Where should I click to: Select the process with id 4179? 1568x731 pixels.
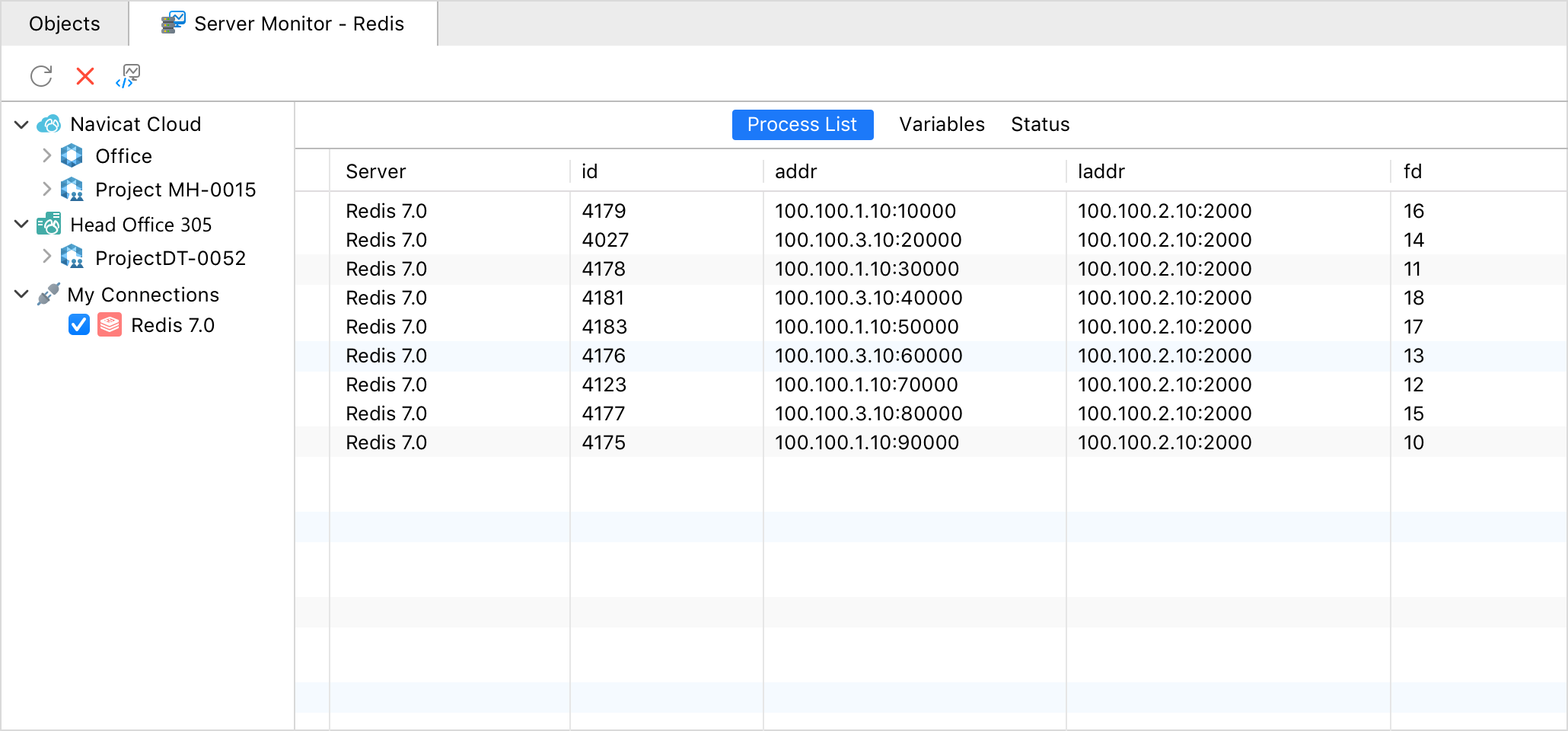click(x=604, y=211)
